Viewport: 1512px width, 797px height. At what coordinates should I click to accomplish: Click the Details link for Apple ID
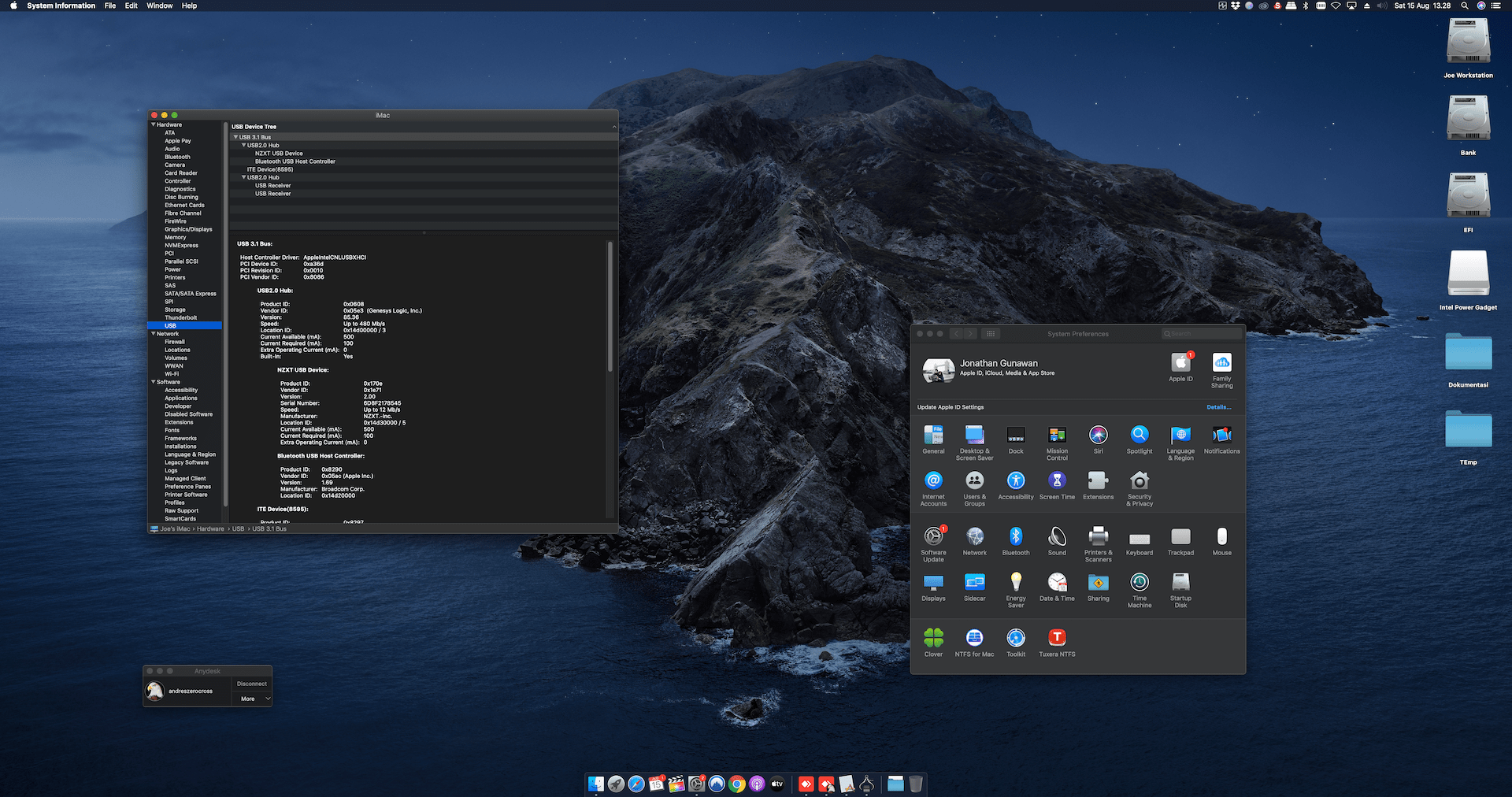click(x=1218, y=407)
